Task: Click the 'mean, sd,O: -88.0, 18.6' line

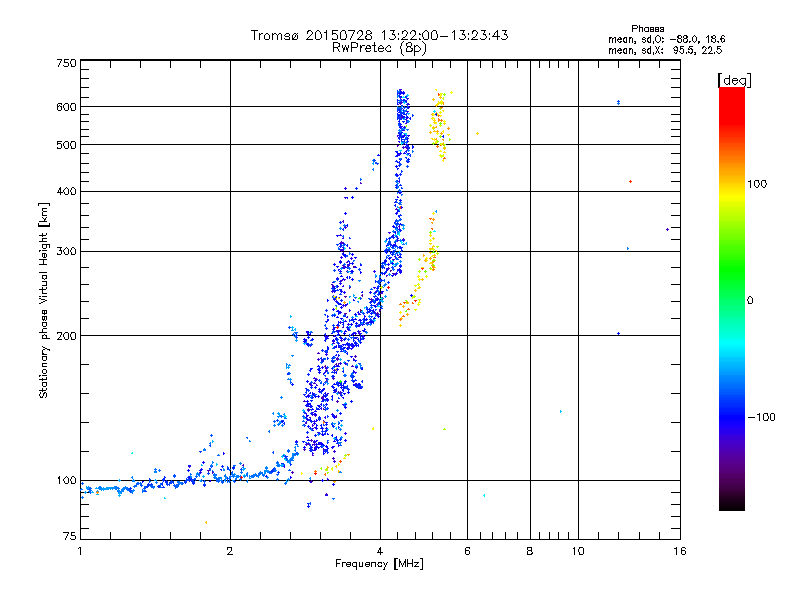Action: click(x=666, y=39)
